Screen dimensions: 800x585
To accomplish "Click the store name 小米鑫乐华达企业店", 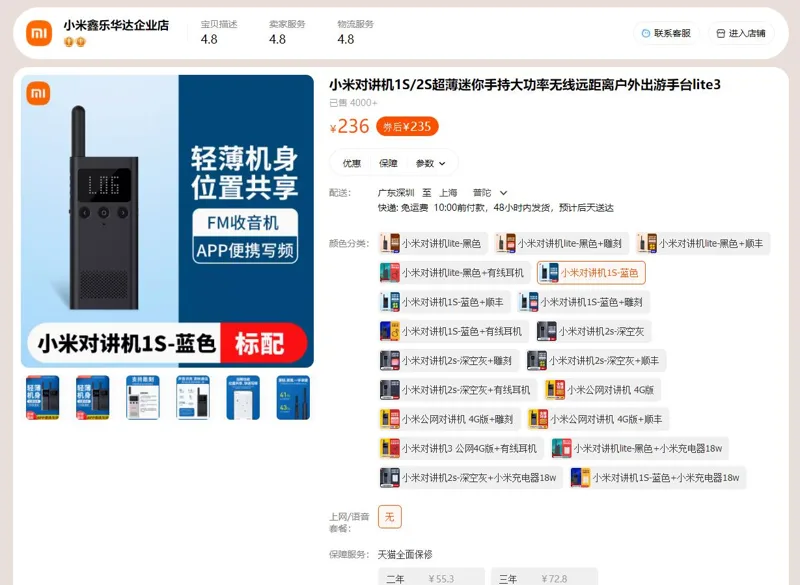I will click(116, 25).
